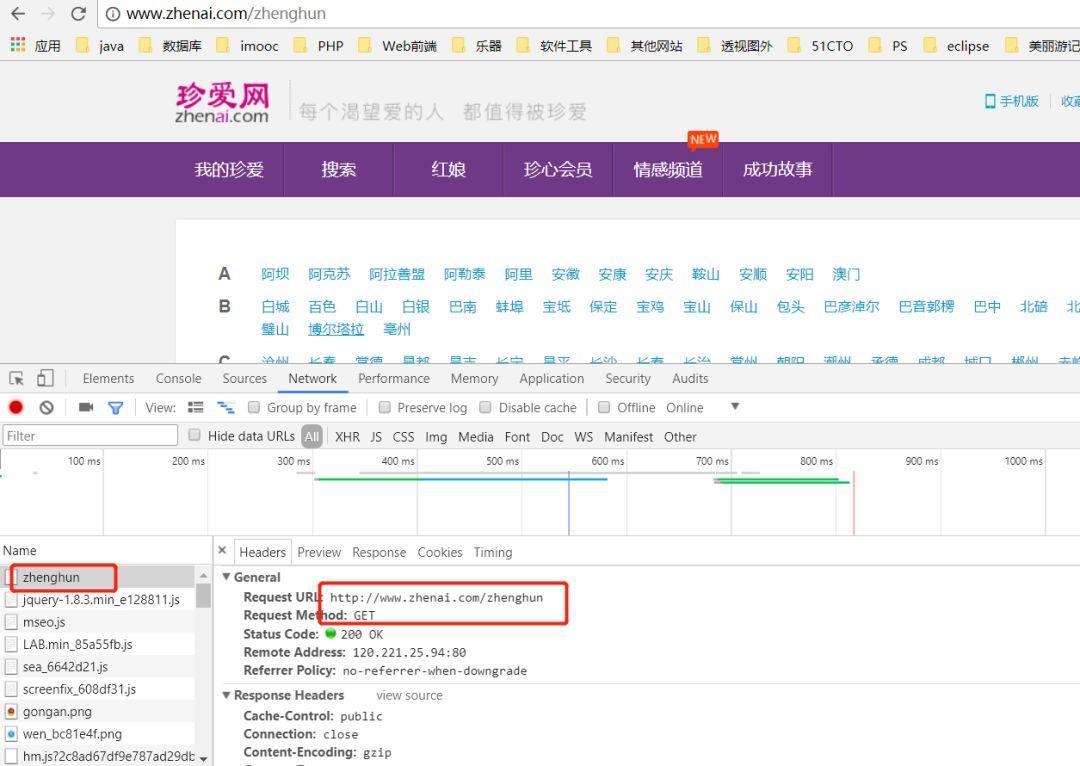Screen dimensions: 1080x766
Task: Open the 51CTO bookmark folder
Action: [820, 46]
